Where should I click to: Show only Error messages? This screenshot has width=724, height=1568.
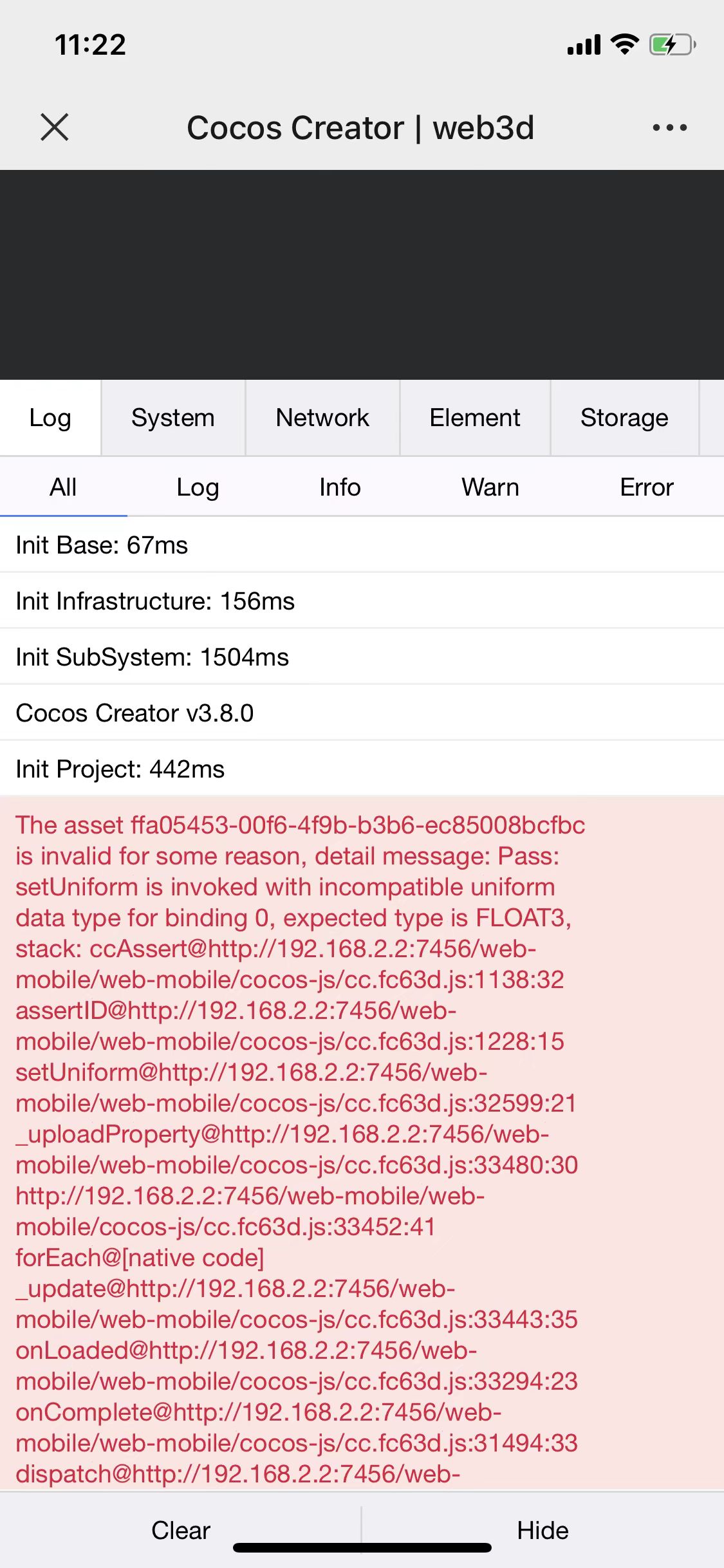click(x=646, y=487)
